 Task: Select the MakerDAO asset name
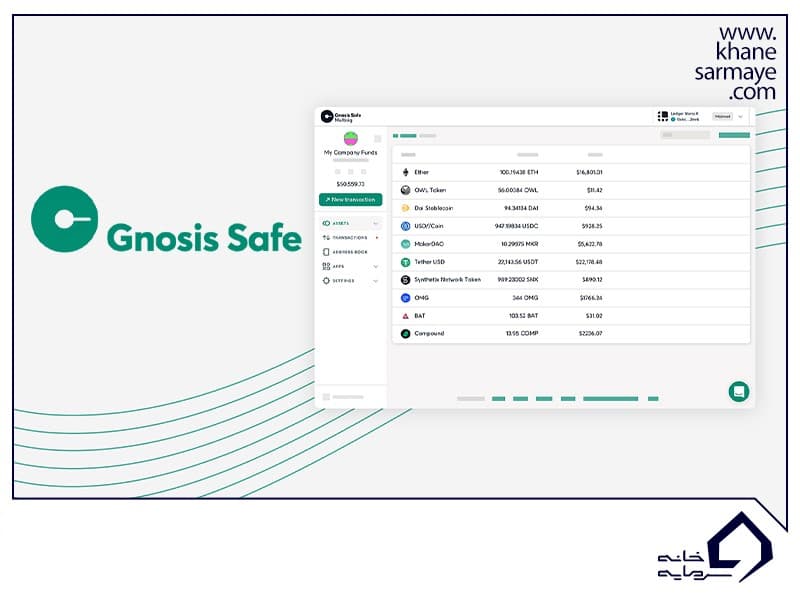(429, 244)
